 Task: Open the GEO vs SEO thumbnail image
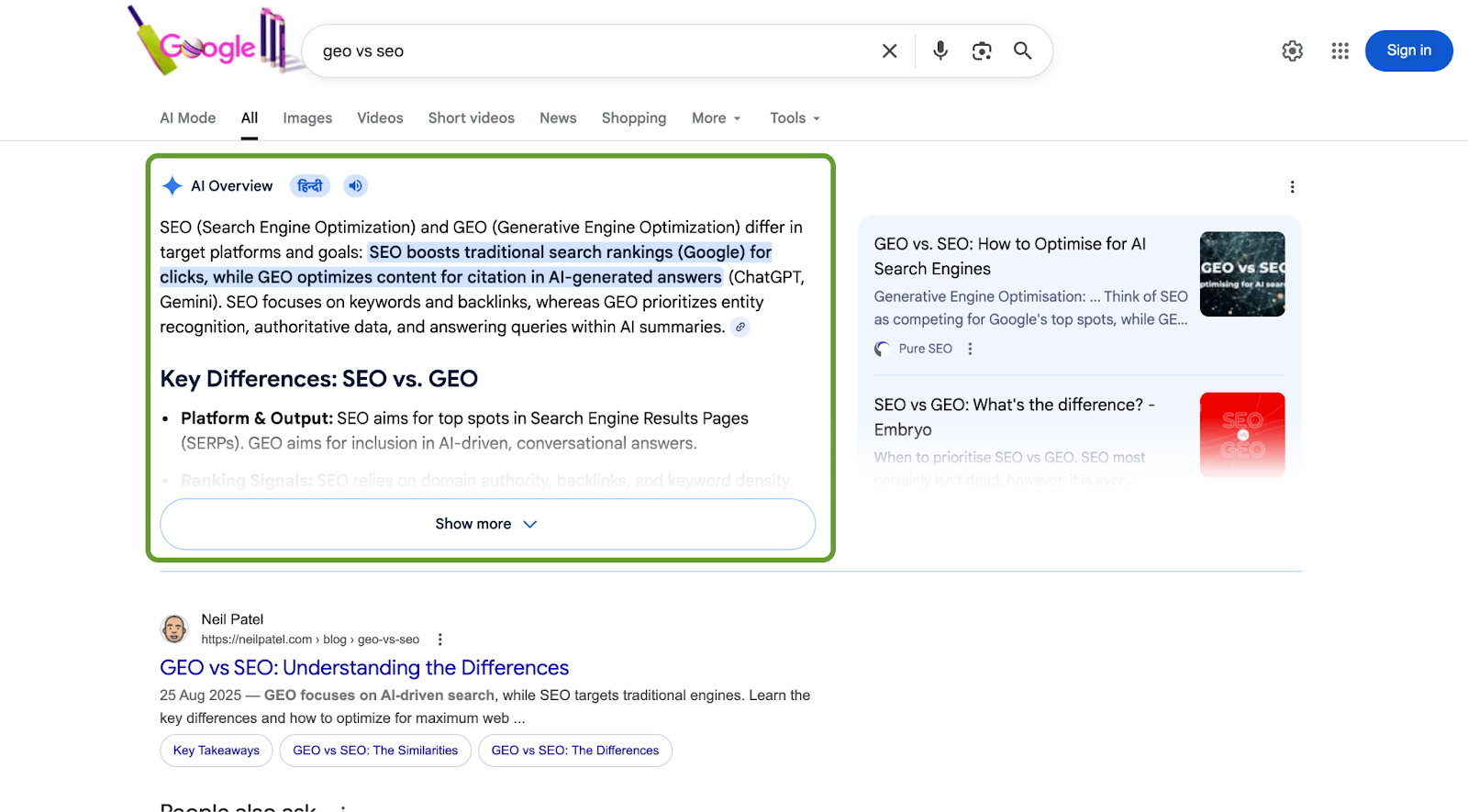pos(1242,274)
